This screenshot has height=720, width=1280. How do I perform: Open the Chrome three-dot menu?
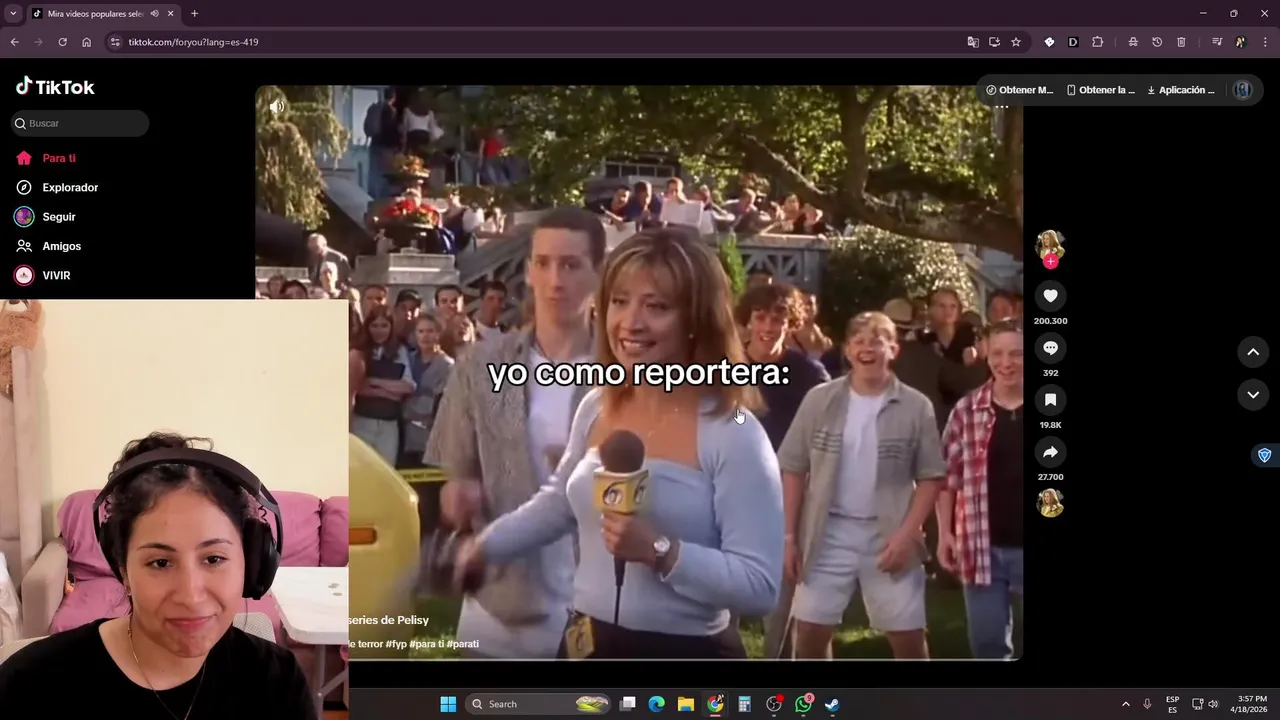[x=1265, y=42]
